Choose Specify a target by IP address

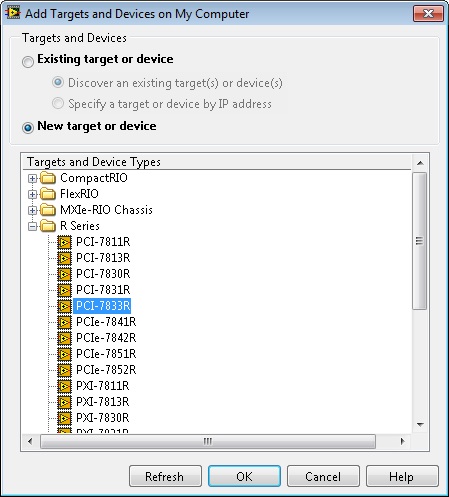point(58,103)
